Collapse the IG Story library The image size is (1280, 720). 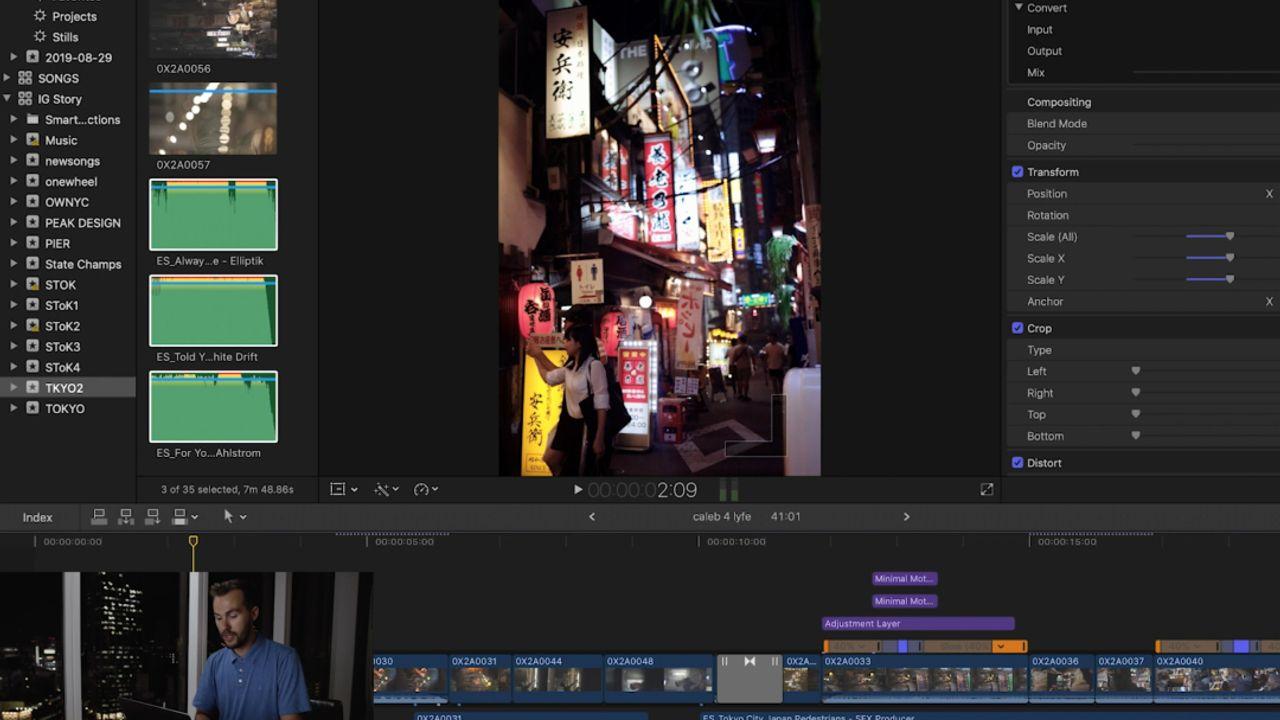coord(7,99)
